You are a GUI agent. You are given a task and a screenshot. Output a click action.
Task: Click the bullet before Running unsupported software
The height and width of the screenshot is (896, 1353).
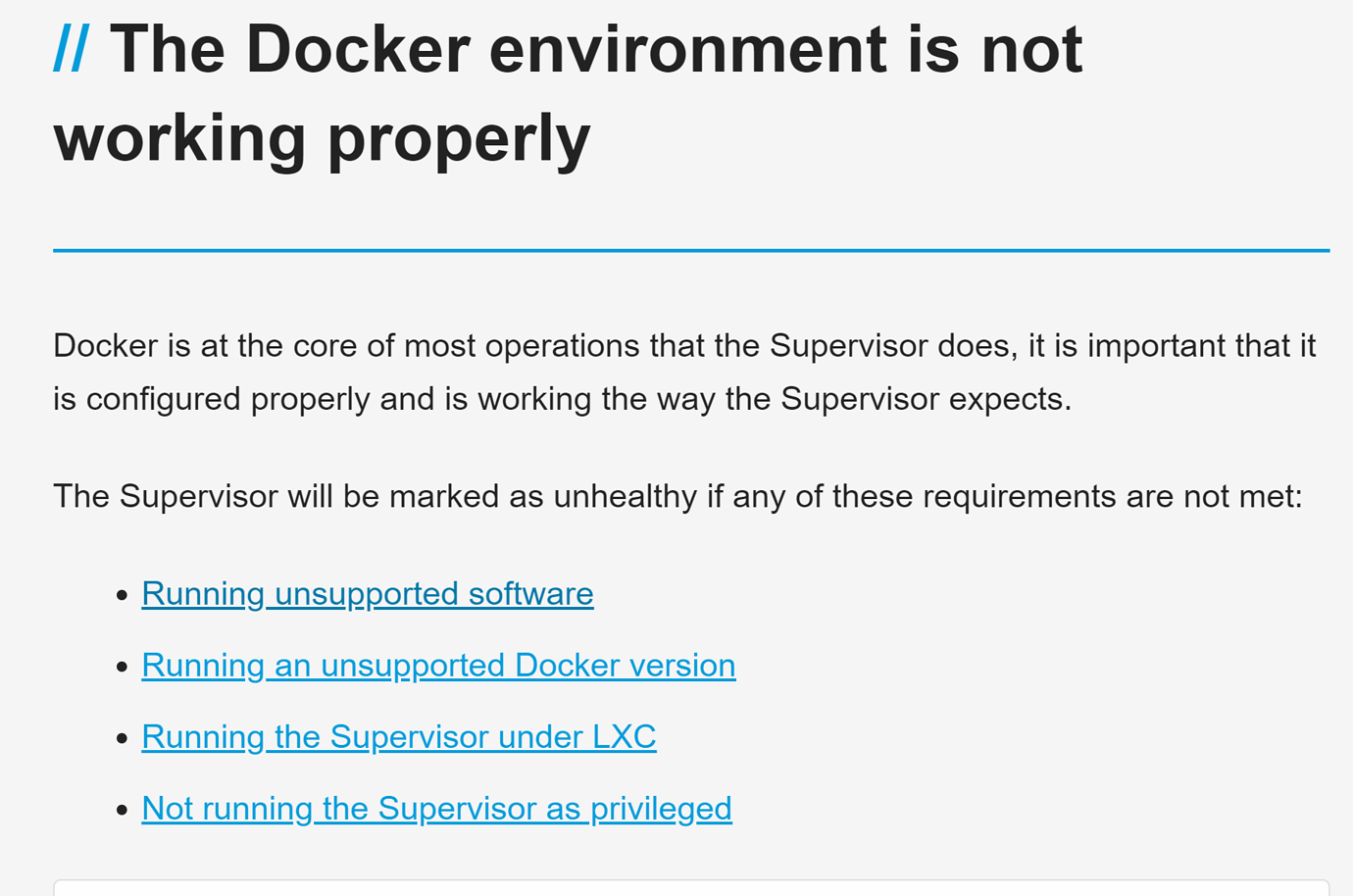click(x=122, y=595)
